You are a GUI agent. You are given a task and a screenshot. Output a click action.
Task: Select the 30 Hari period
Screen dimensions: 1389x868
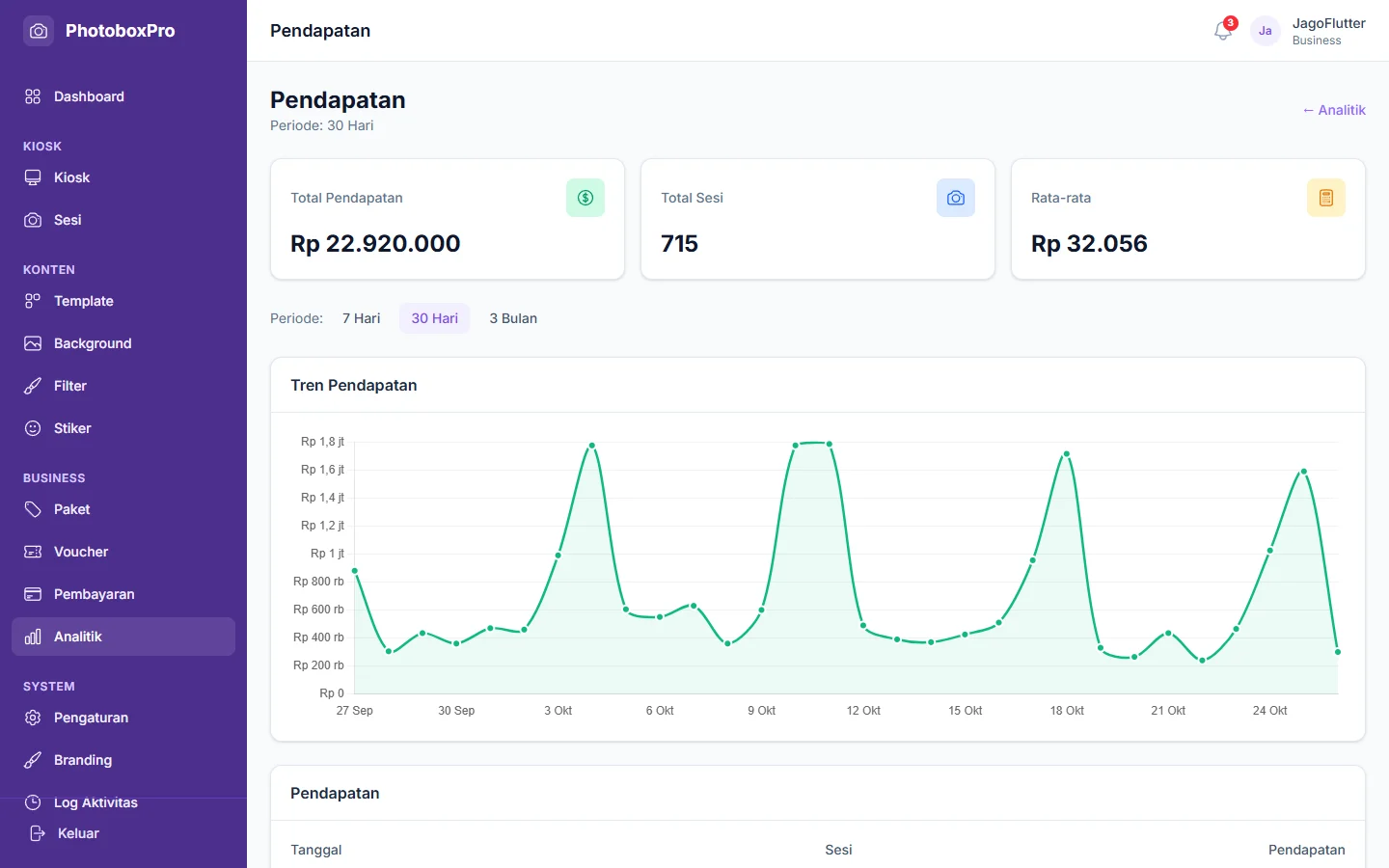[x=435, y=318]
